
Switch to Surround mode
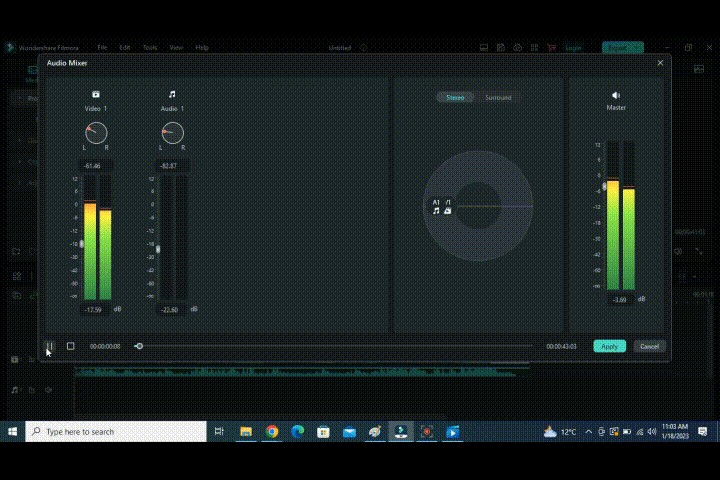coord(498,97)
